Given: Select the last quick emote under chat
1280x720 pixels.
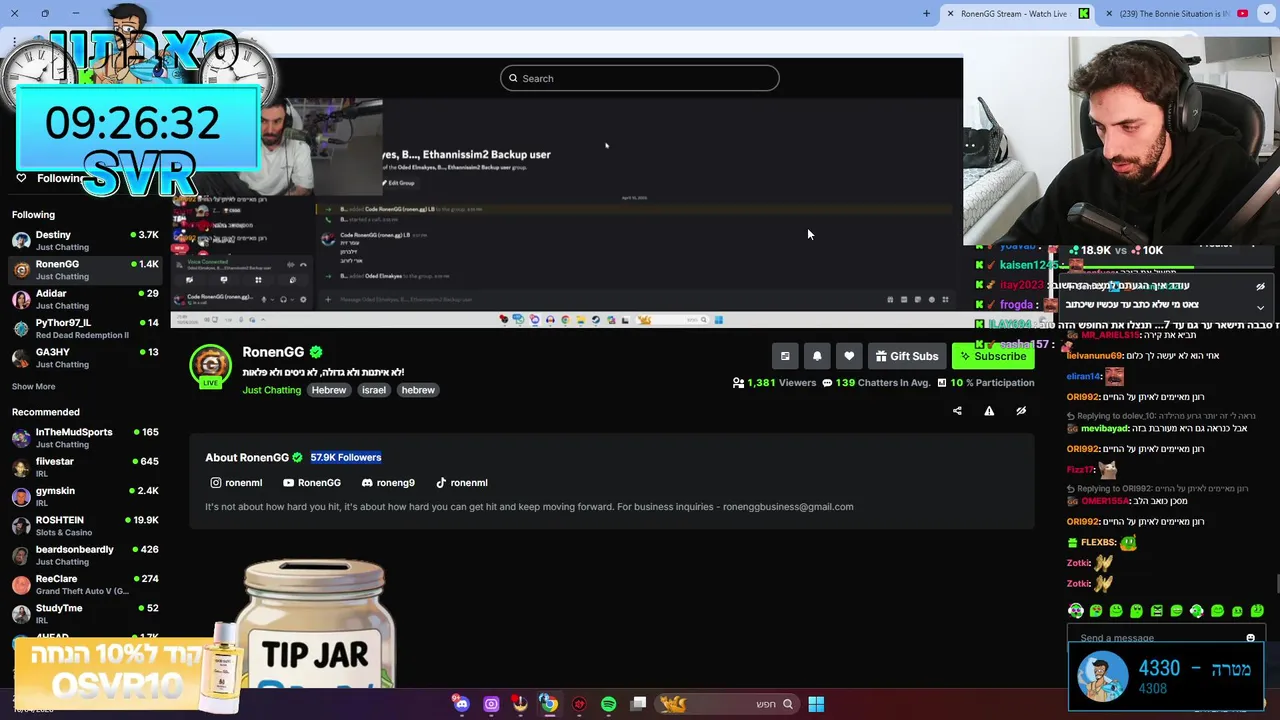Looking at the screenshot, I should 1257,610.
